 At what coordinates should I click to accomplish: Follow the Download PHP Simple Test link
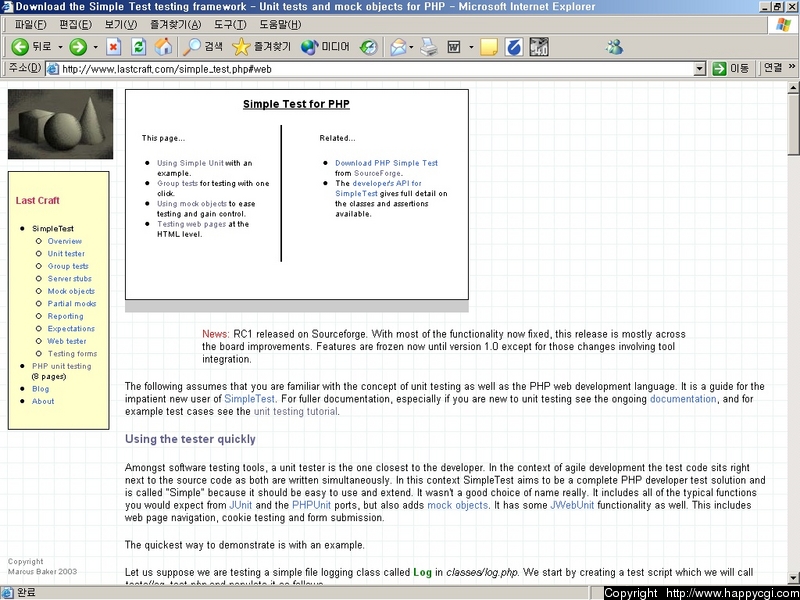point(386,163)
